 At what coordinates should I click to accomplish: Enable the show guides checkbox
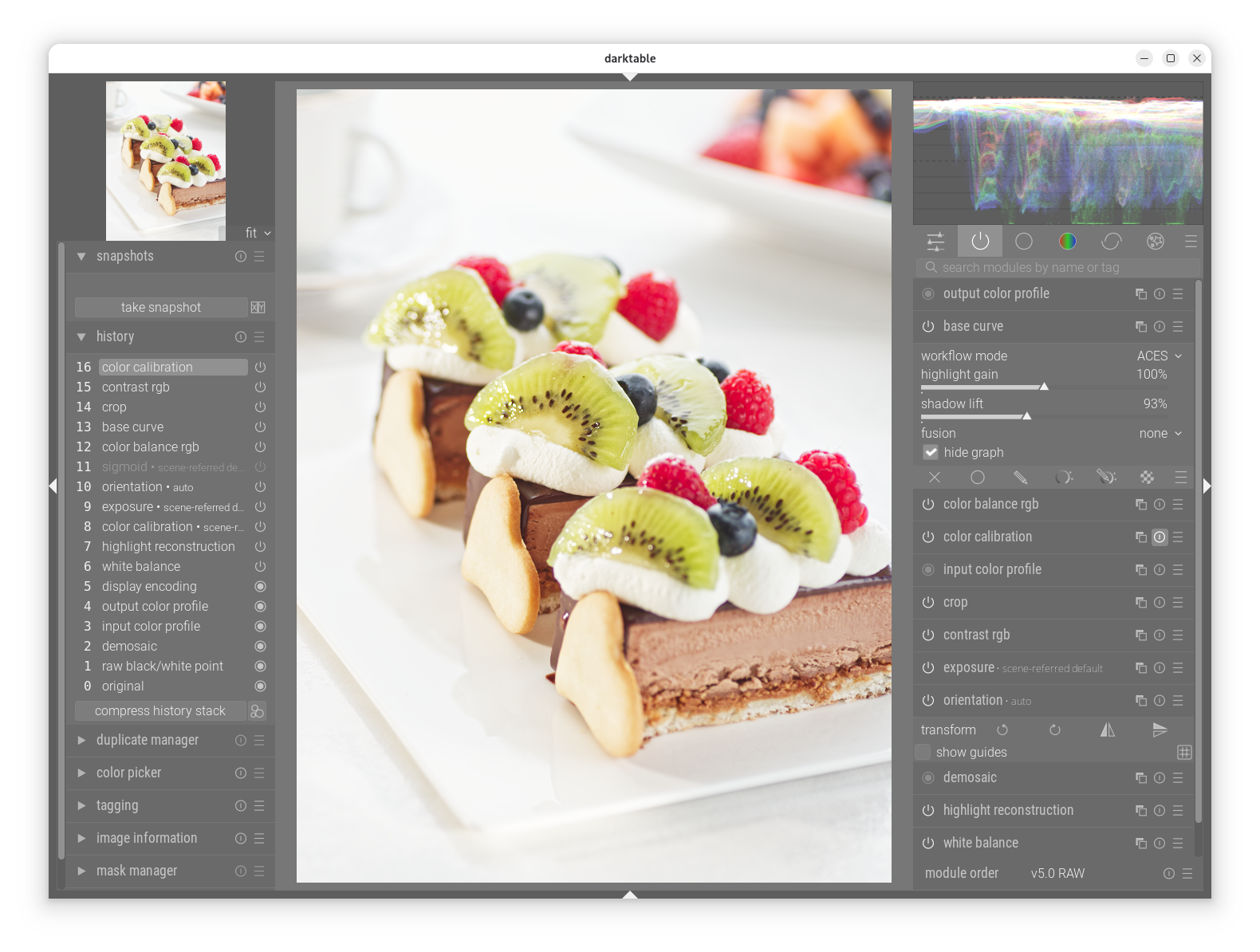pos(923,753)
